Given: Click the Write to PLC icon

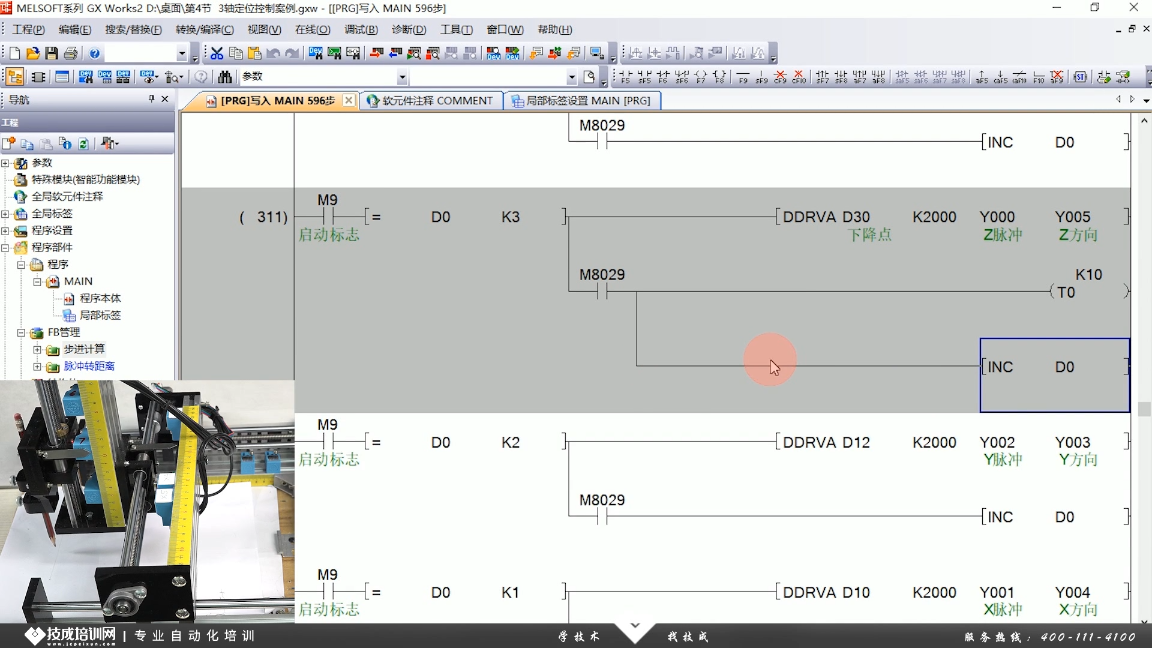Looking at the screenshot, I should pos(377,53).
